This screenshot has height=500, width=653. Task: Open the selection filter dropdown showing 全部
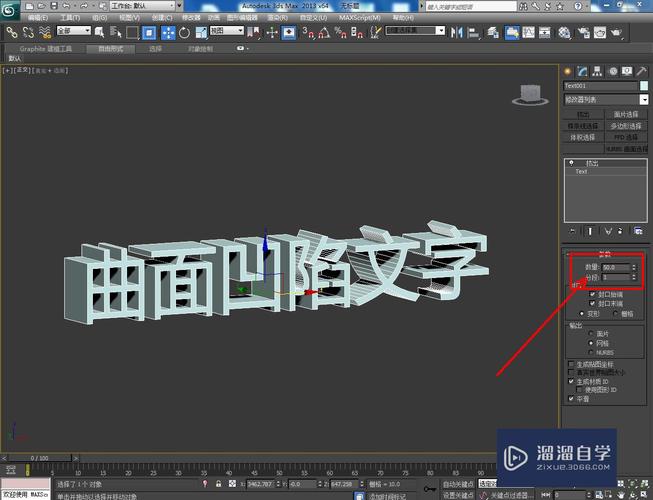[x=73, y=30]
